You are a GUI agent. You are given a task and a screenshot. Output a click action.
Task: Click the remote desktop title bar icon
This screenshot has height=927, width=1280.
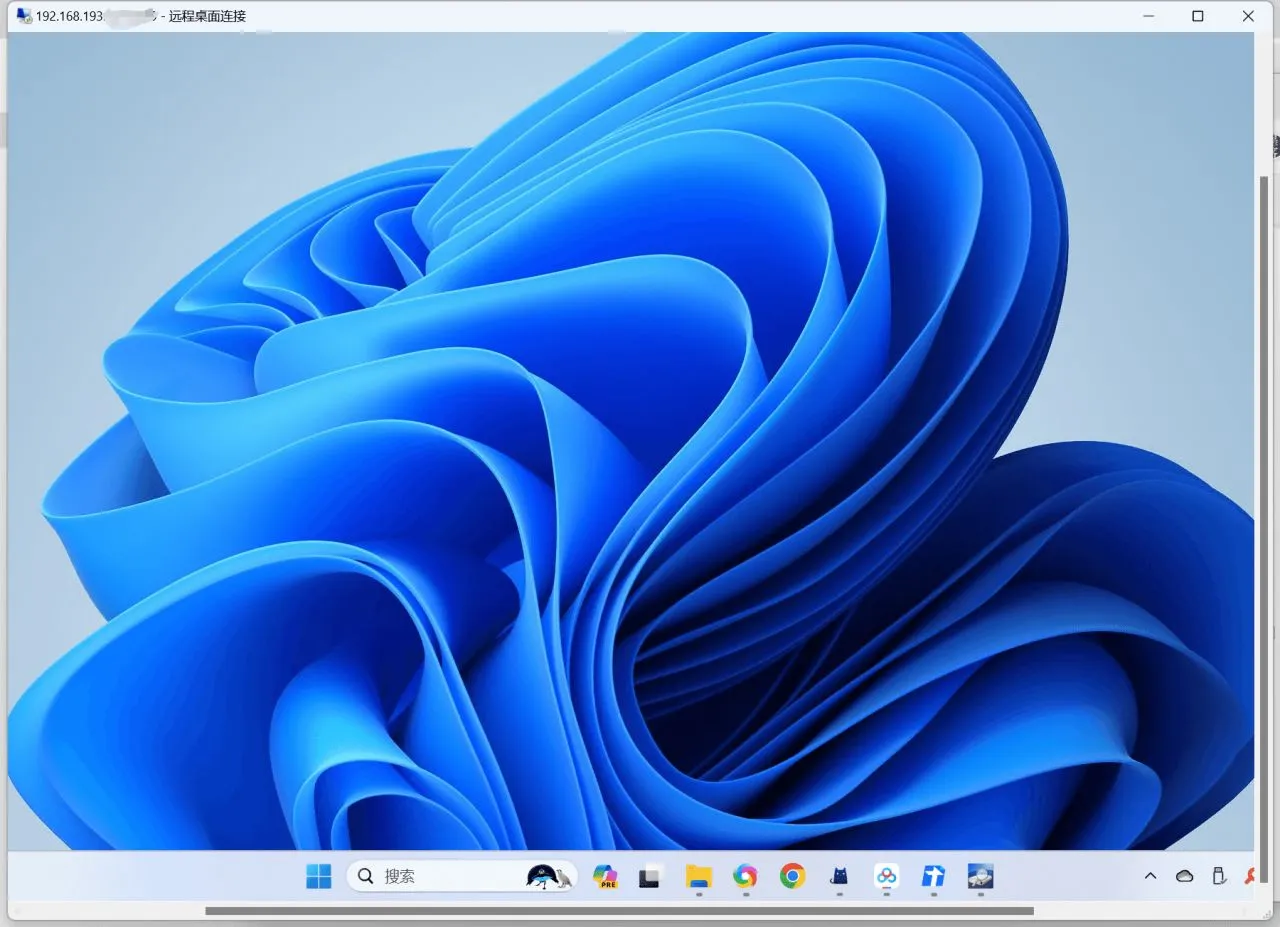tap(24, 16)
